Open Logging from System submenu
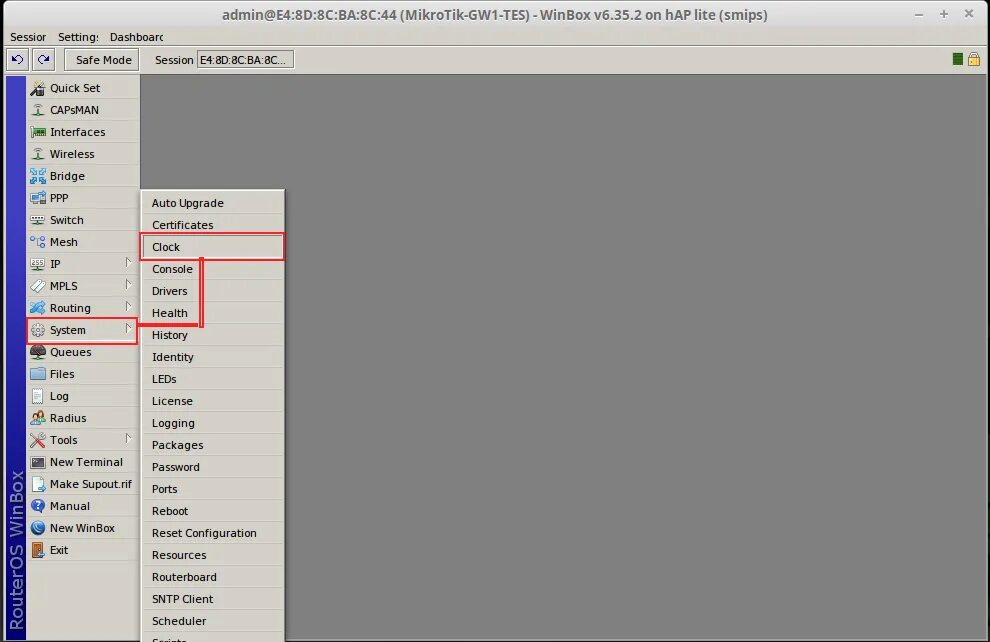990x642 pixels. (x=213, y=424)
